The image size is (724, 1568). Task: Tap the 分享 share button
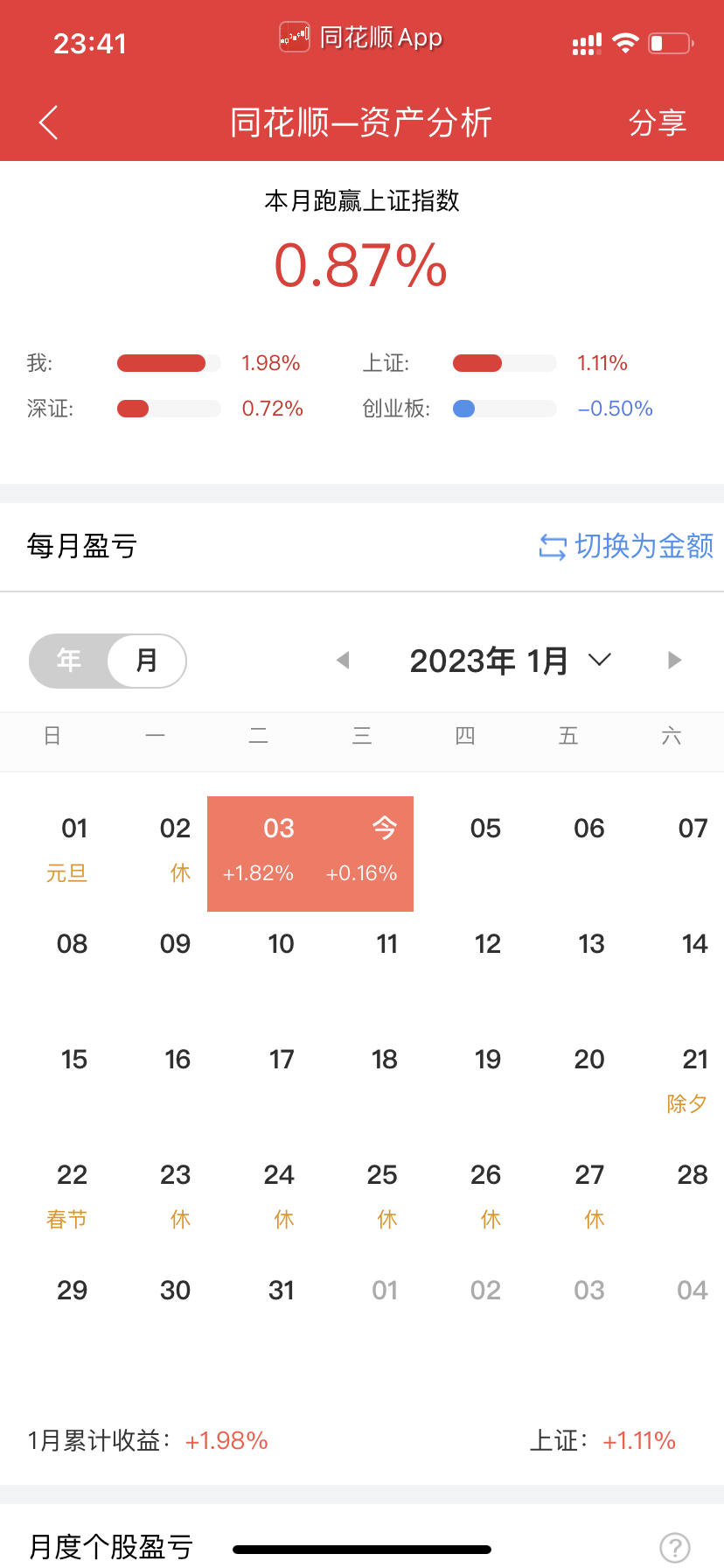click(658, 122)
